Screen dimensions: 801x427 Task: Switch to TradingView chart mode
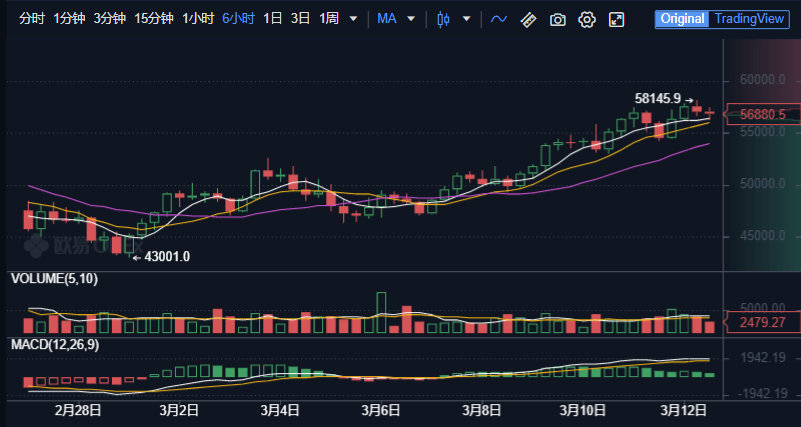pyautogui.click(x=749, y=19)
